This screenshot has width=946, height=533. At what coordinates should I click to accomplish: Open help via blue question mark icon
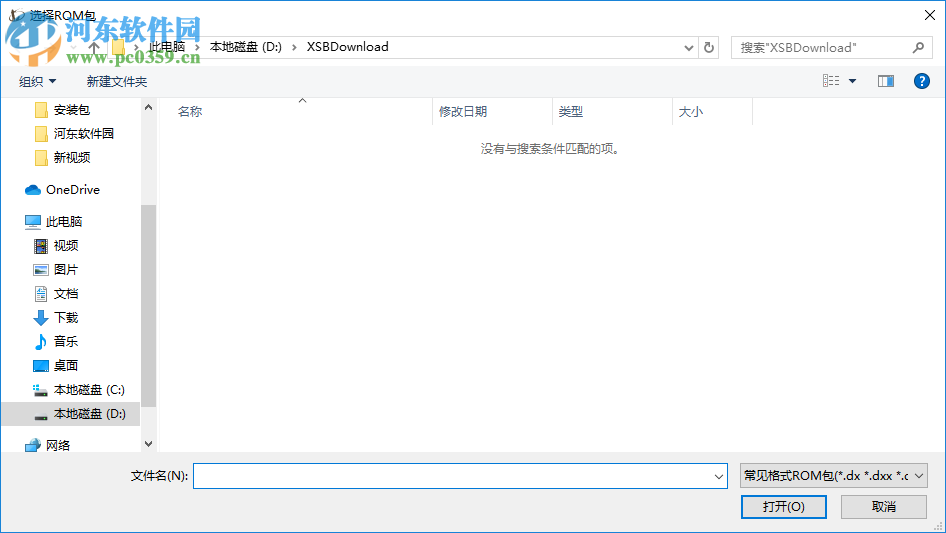(x=921, y=81)
